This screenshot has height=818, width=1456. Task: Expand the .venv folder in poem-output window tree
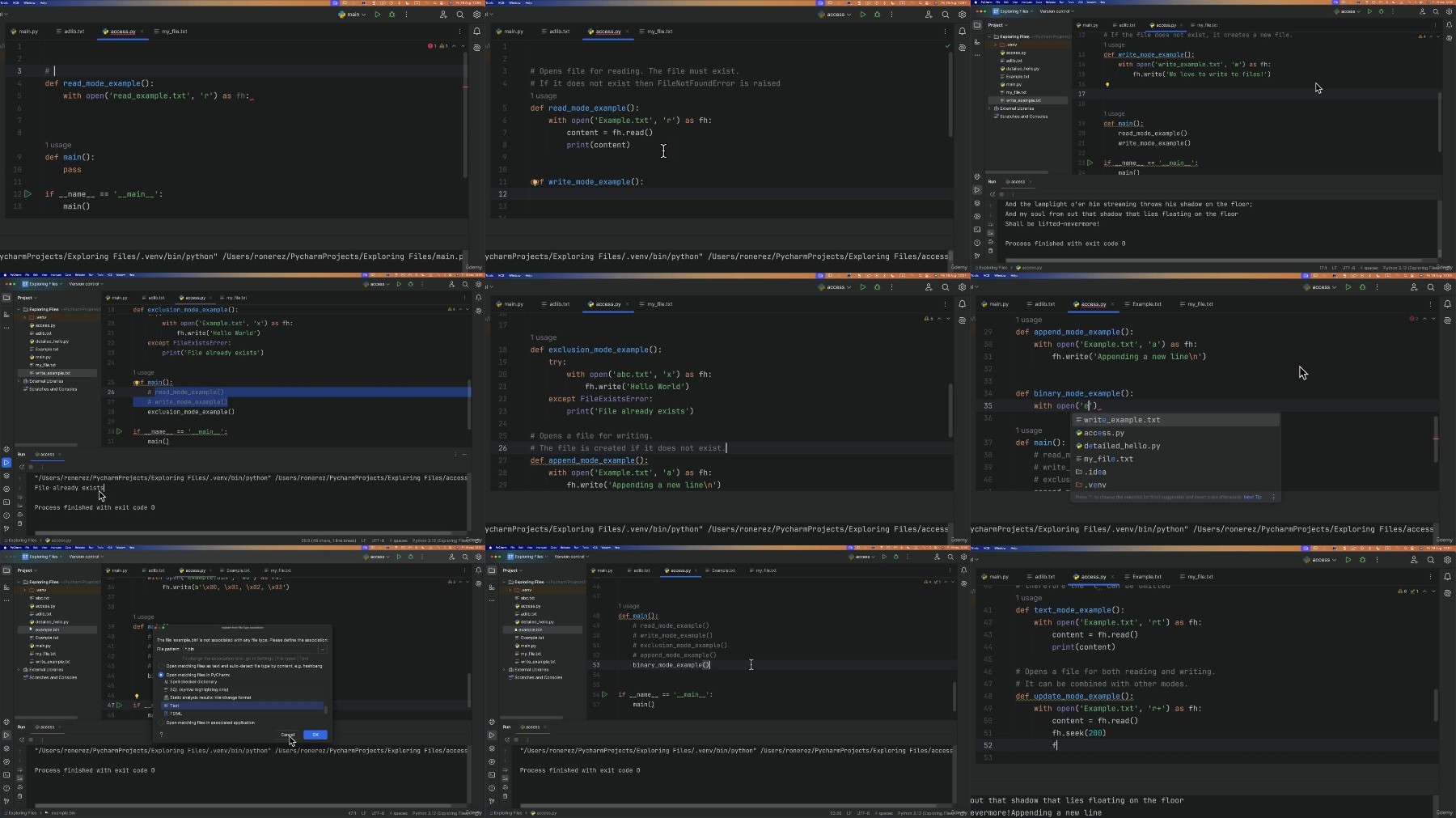[996, 45]
